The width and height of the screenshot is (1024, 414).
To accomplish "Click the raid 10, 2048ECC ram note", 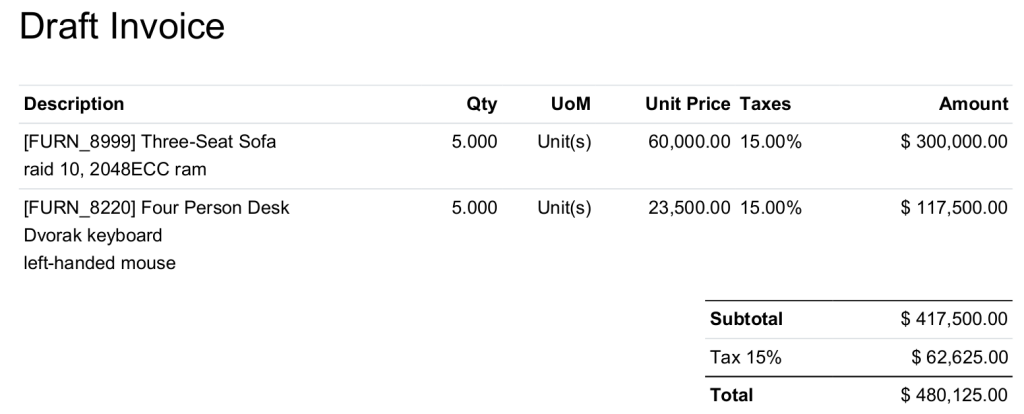I will click(x=115, y=169).
